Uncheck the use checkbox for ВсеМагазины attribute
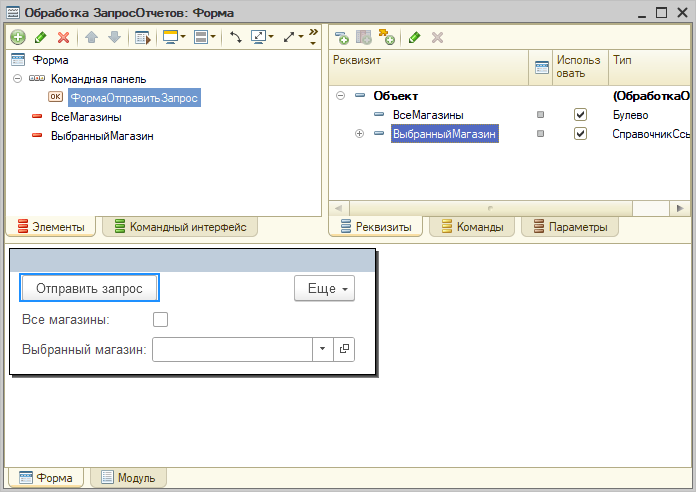The width and height of the screenshot is (696, 492). pos(580,115)
